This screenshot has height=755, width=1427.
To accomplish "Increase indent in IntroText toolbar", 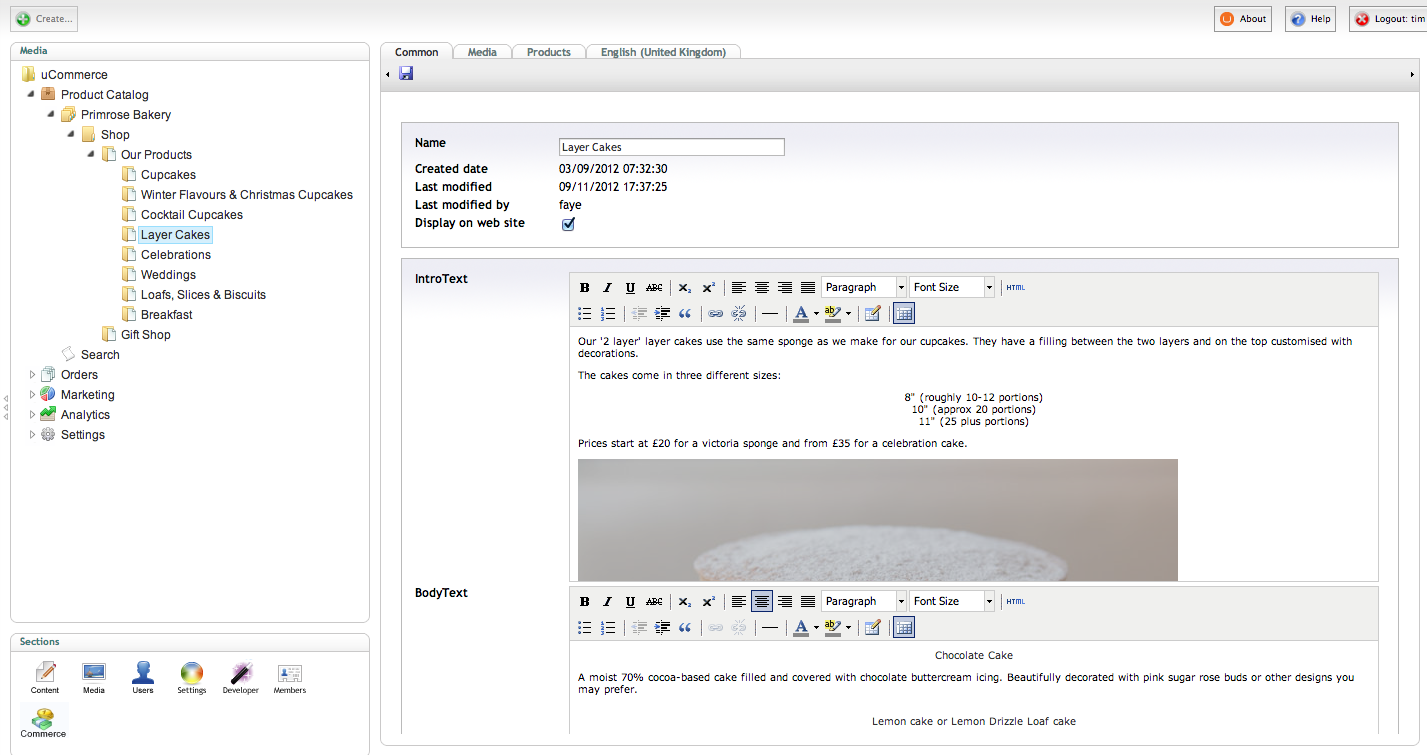I will click(x=662, y=313).
